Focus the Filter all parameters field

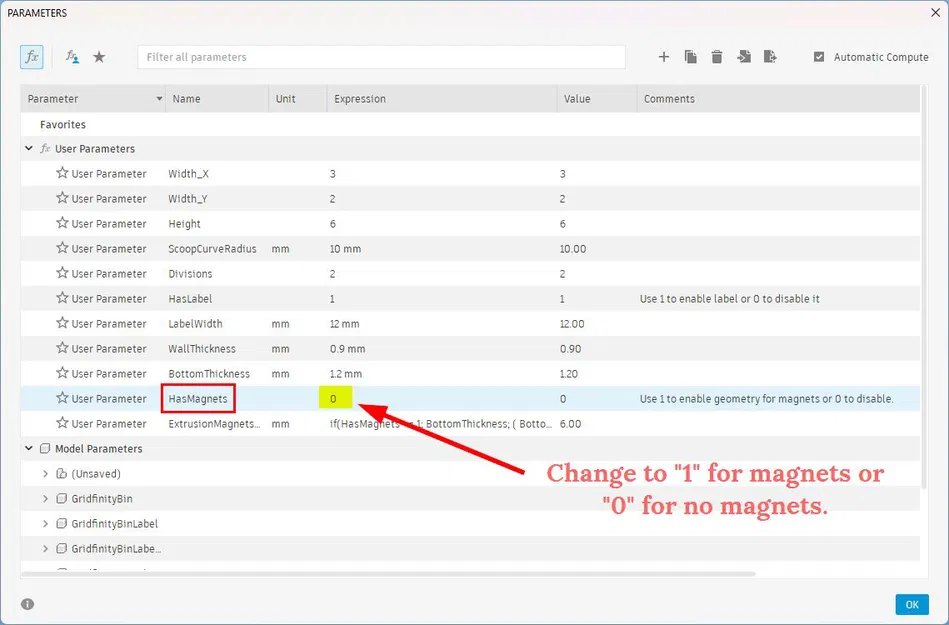(381, 57)
